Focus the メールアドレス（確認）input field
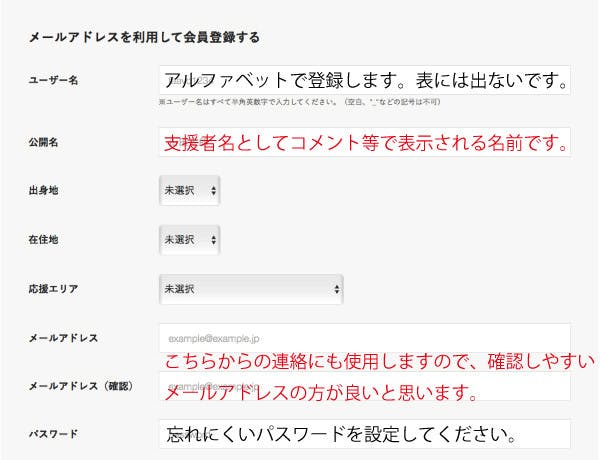 point(364,386)
